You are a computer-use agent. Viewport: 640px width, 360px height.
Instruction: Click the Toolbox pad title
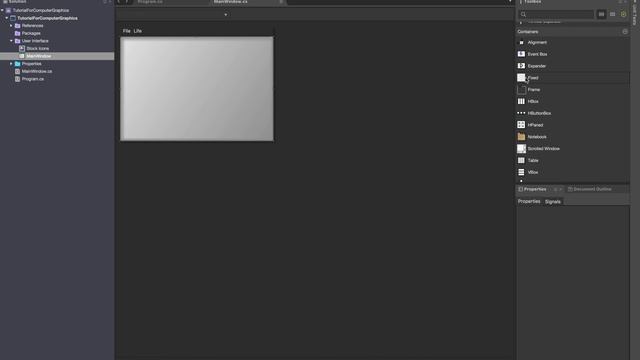click(533, 2)
